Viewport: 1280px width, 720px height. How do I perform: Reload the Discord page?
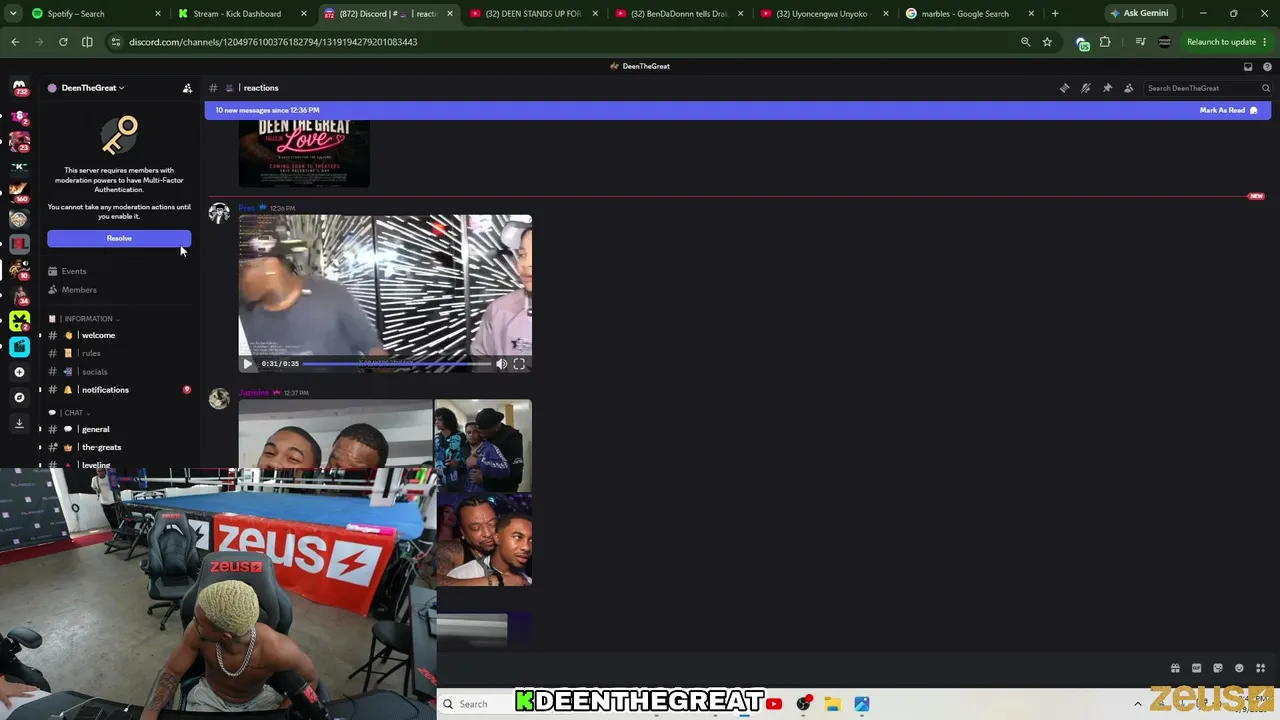coord(63,42)
